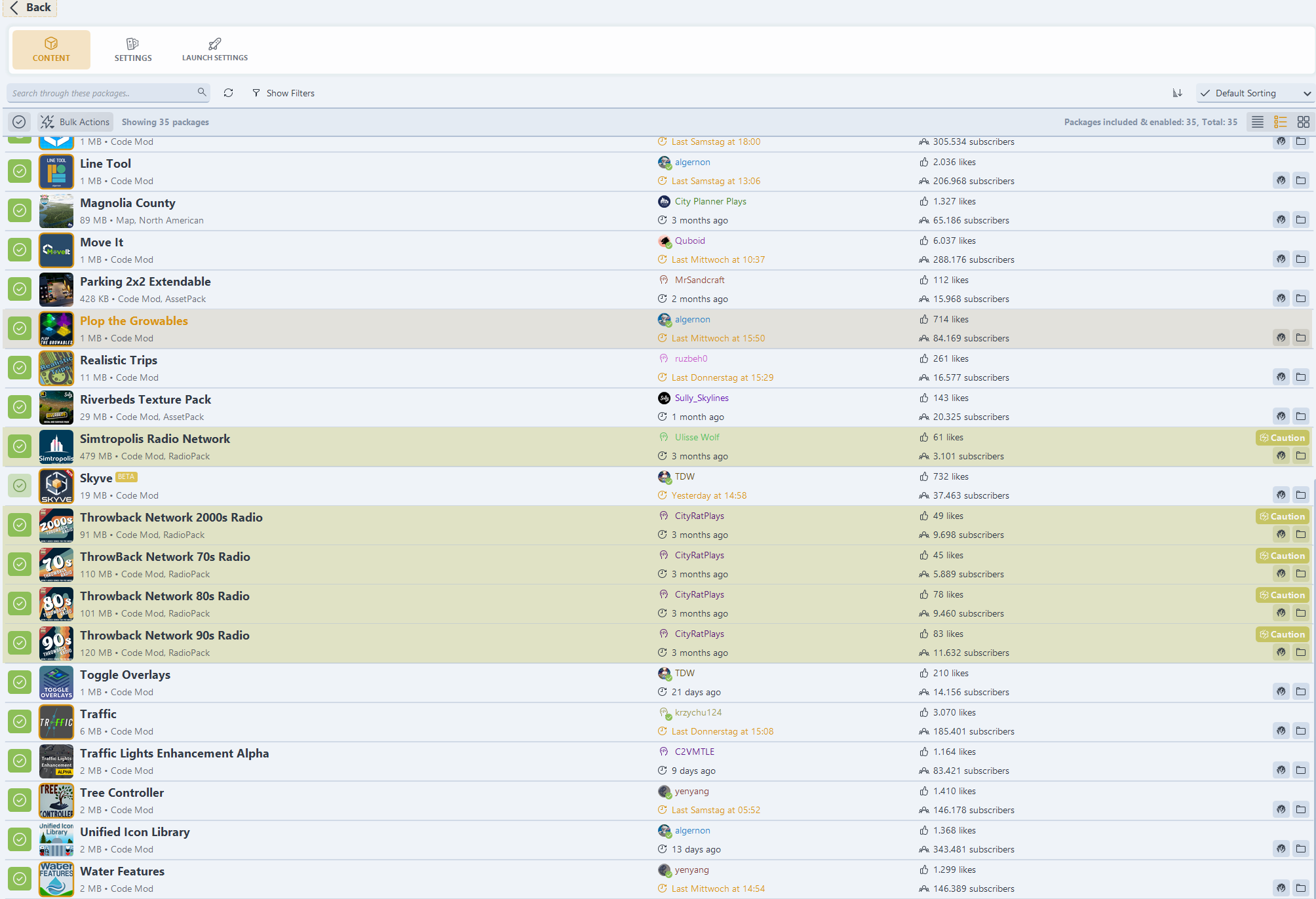Open the Content tab
Screen dimensions: 1316x899
point(51,50)
